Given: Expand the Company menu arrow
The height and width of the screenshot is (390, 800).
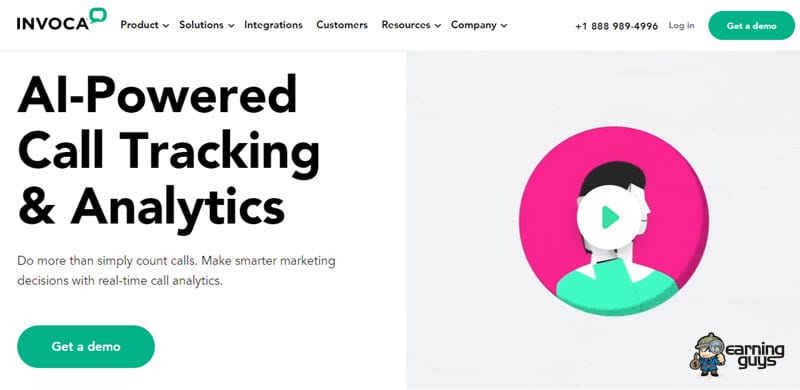Looking at the screenshot, I should point(504,26).
